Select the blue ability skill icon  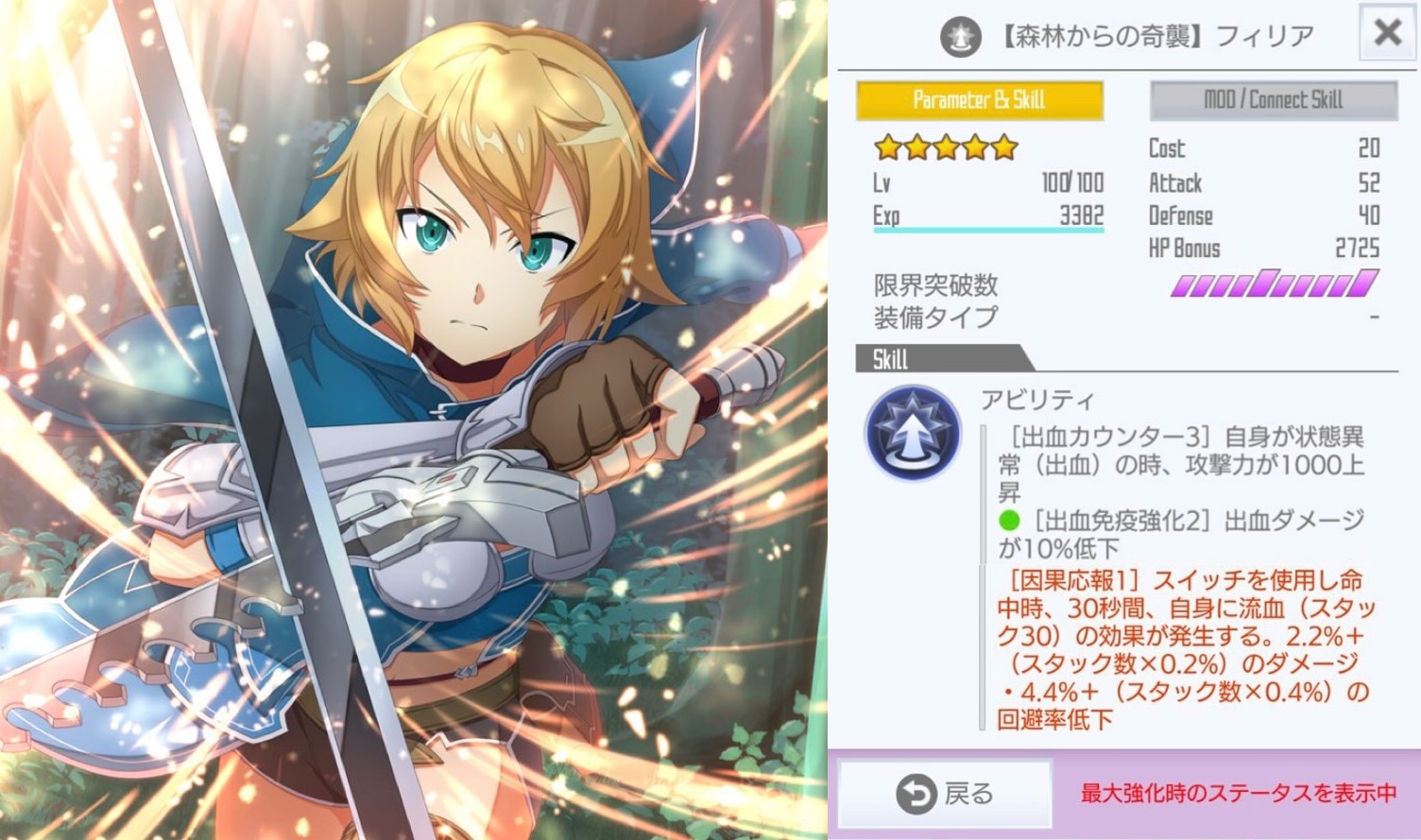point(913,433)
